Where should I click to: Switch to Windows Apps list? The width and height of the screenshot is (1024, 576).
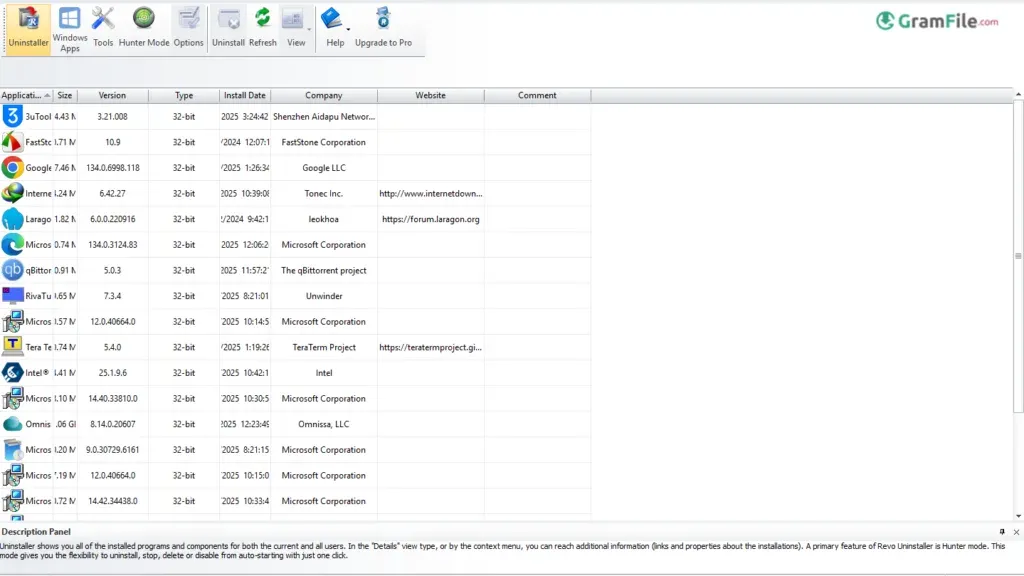click(x=70, y=29)
